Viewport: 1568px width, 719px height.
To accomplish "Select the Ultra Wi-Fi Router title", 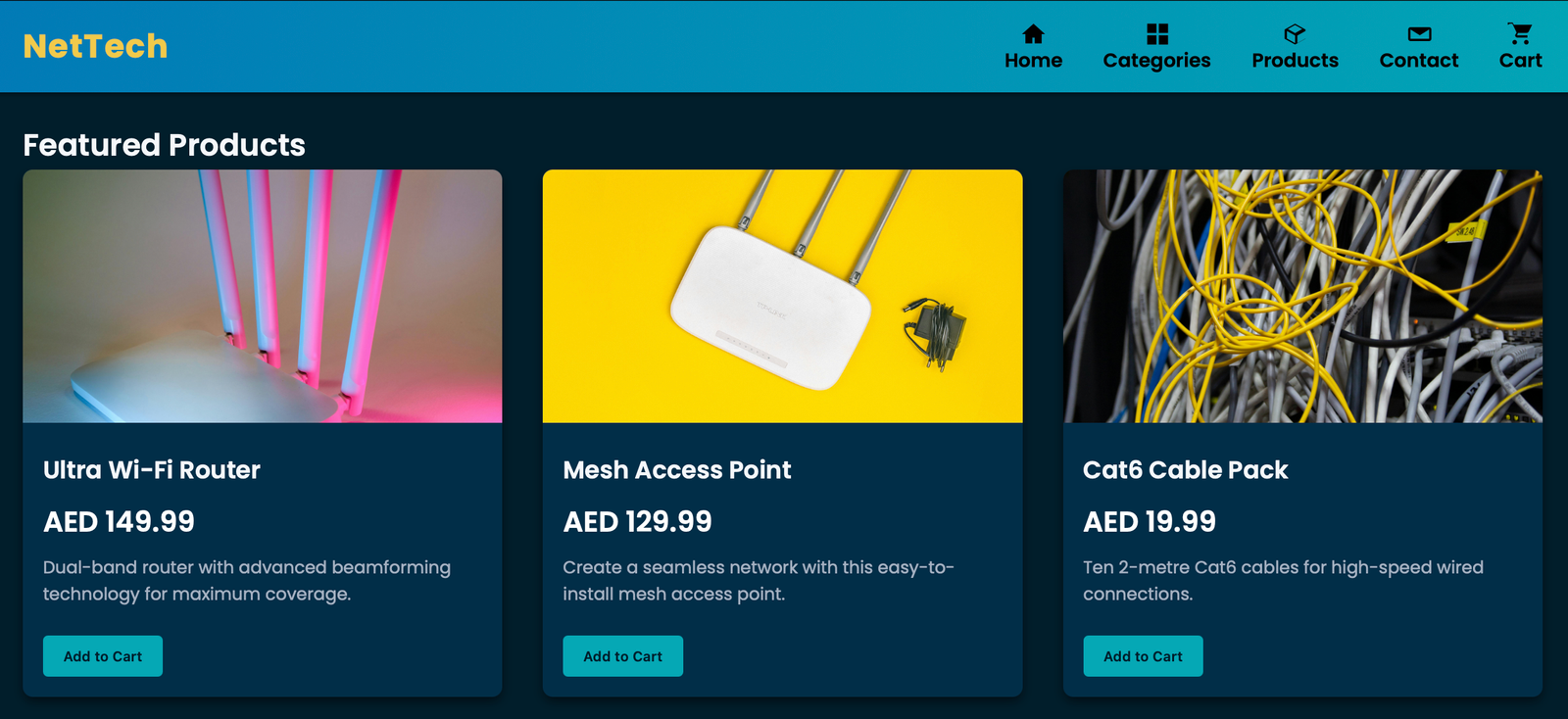I will tap(152, 470).
